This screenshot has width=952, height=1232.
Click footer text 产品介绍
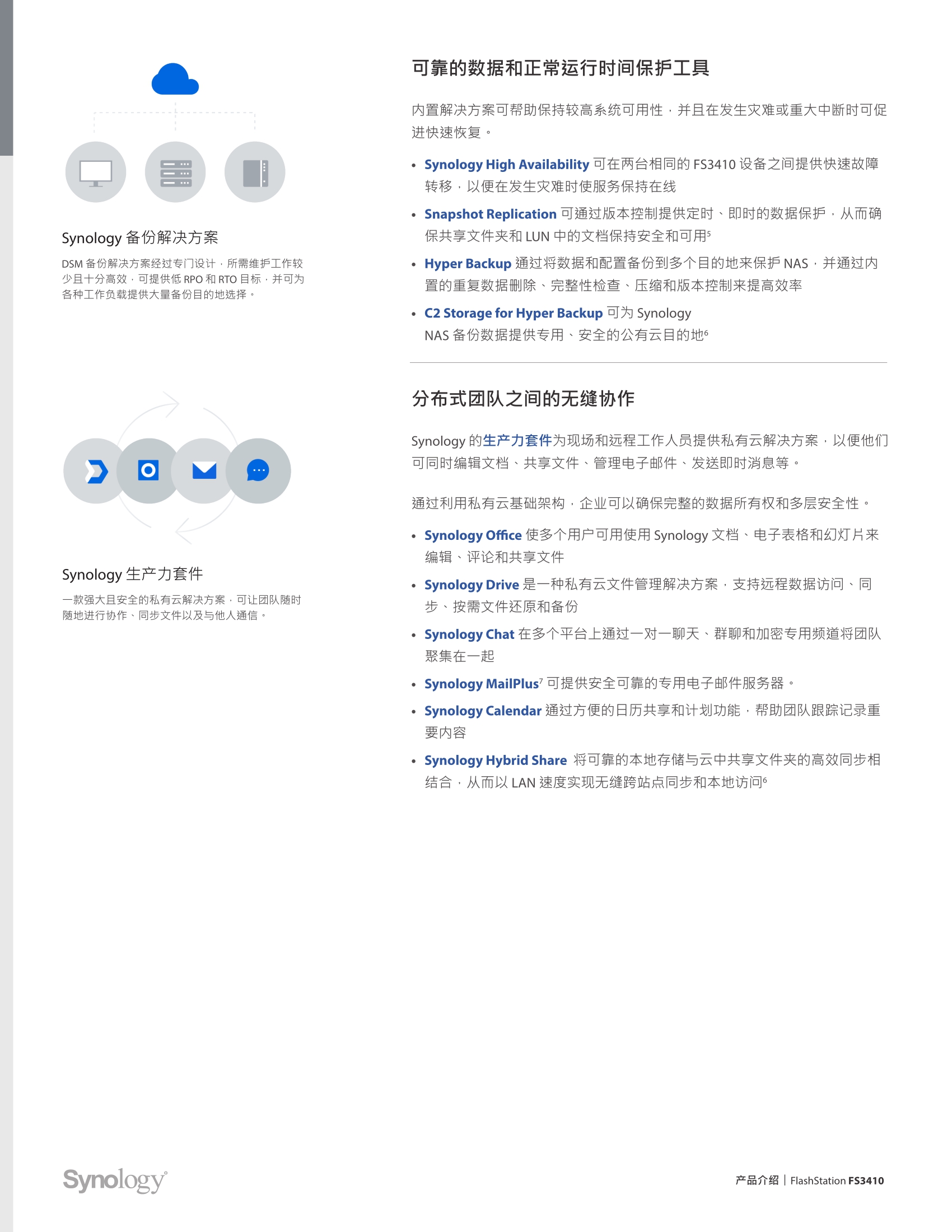[x=757, y=1180]
